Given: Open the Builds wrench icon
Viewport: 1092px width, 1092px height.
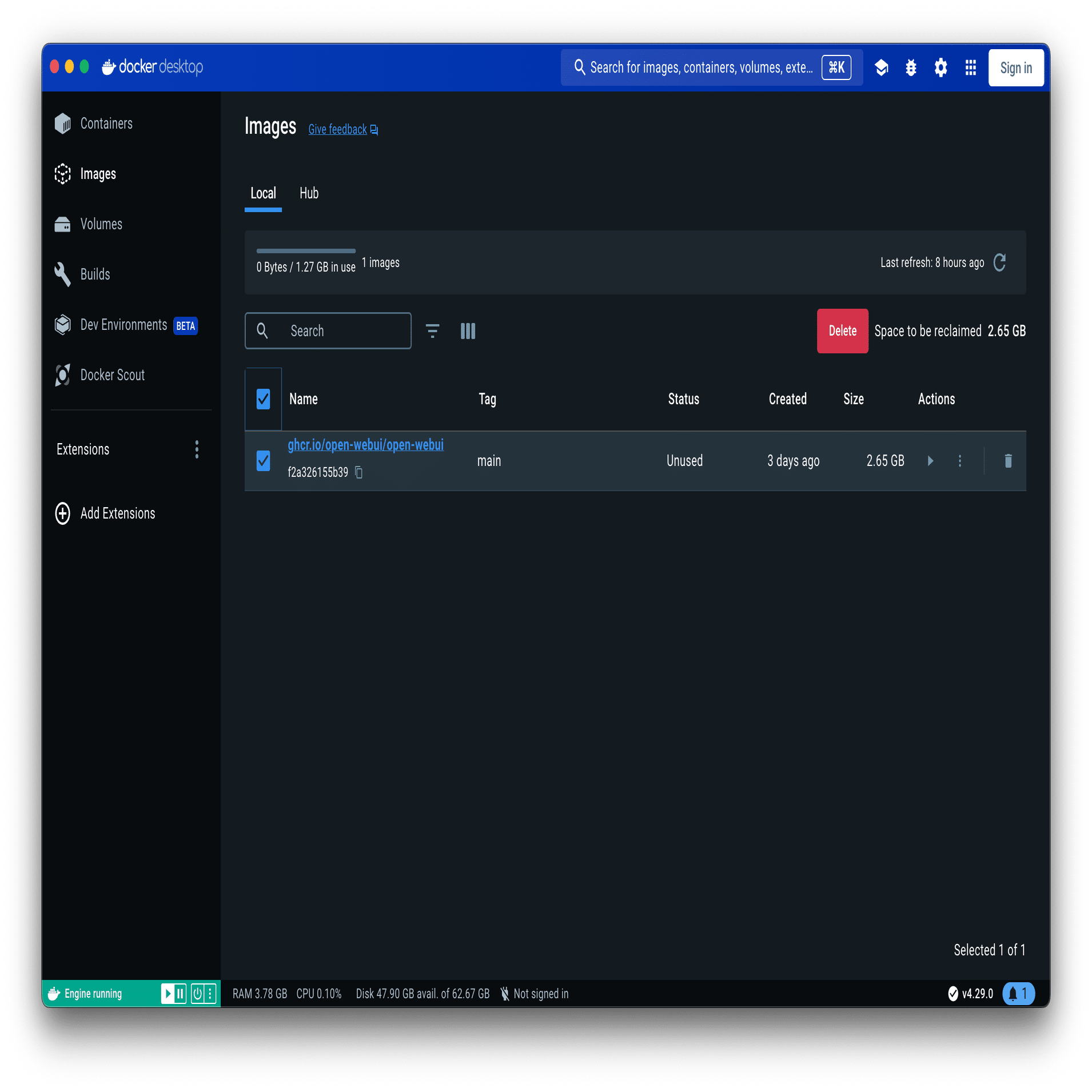Looking at the screenshot, I should pos(62,274).
